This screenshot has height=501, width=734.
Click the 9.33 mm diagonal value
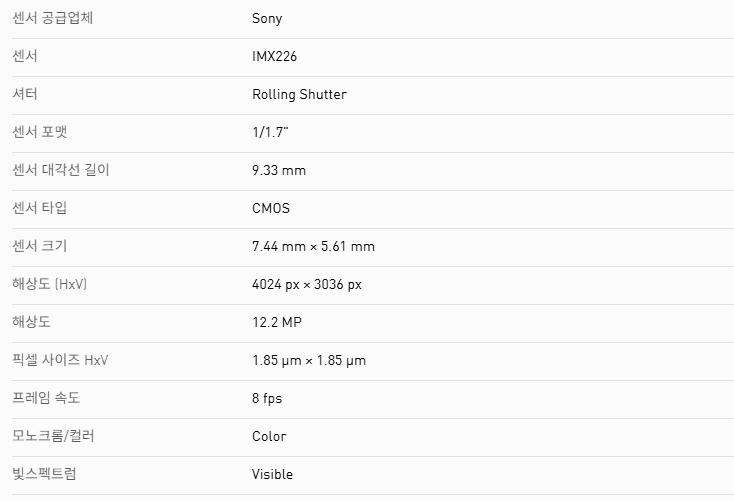(279, 170)
